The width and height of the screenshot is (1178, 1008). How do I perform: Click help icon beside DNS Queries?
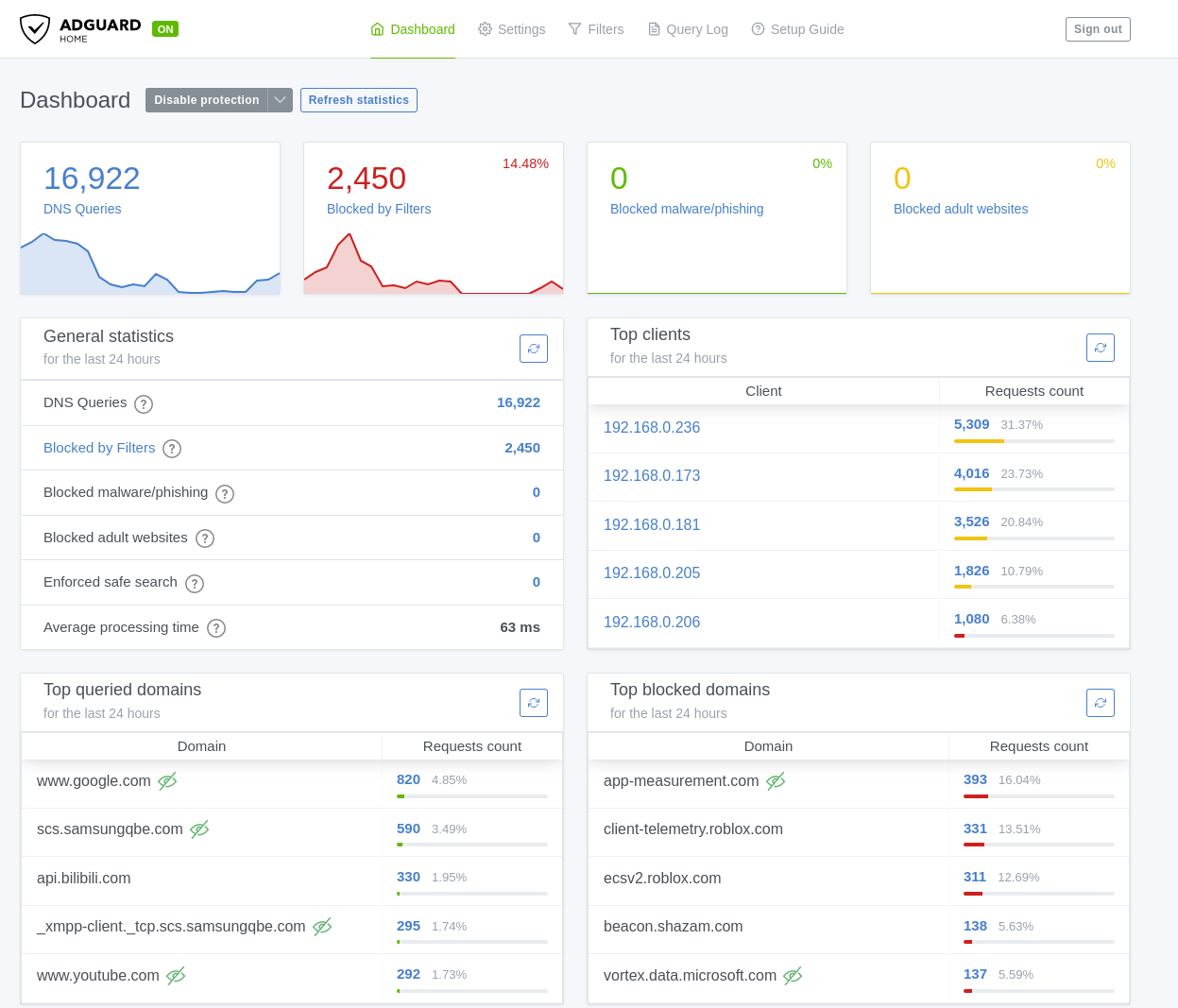tap(144, 404)
